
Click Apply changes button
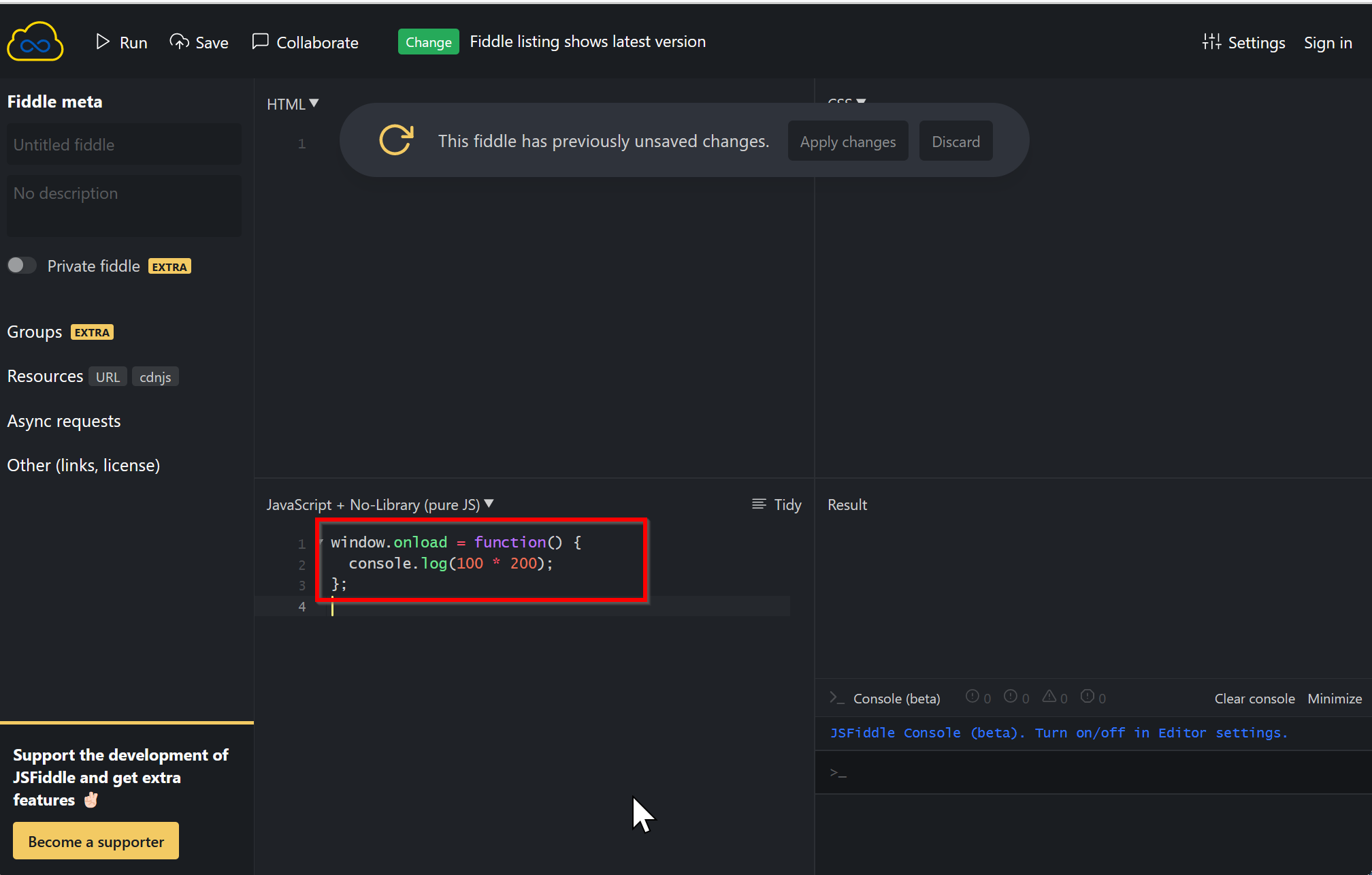point(847,142)
